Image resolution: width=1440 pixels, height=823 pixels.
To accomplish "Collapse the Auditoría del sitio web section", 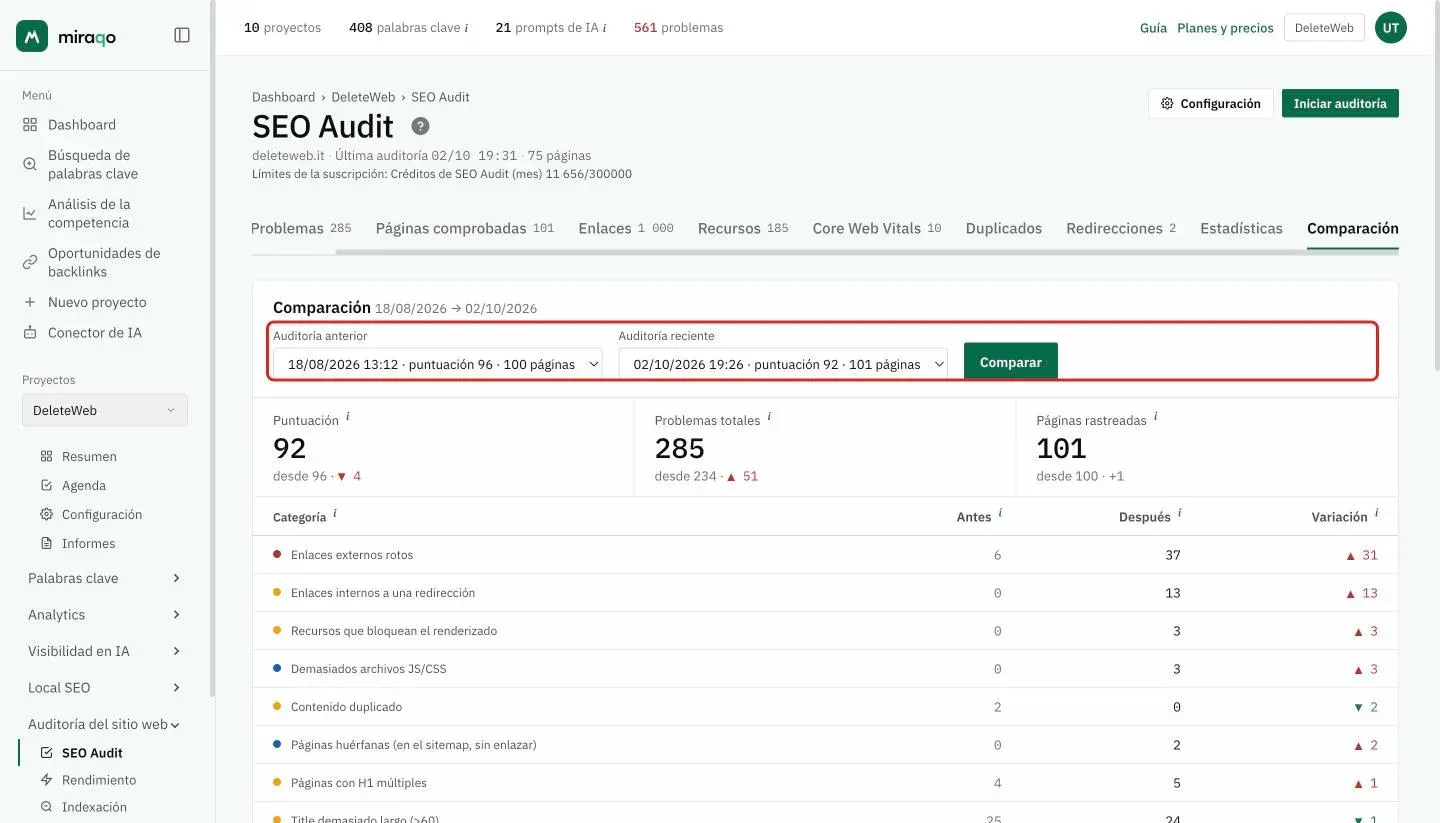I will [105, 724].
